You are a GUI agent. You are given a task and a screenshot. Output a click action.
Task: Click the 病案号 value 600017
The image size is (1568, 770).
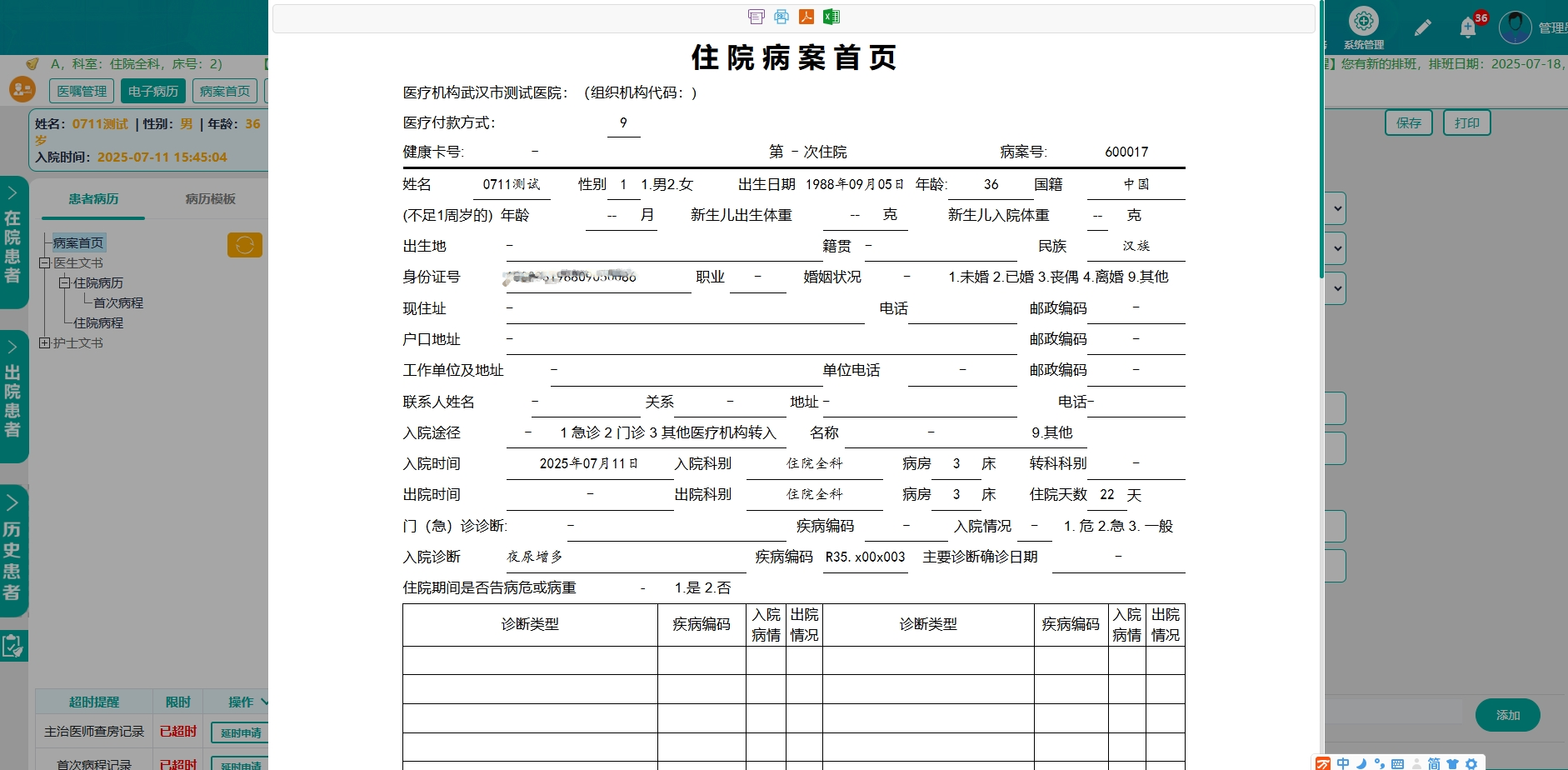pos(1126,152)
